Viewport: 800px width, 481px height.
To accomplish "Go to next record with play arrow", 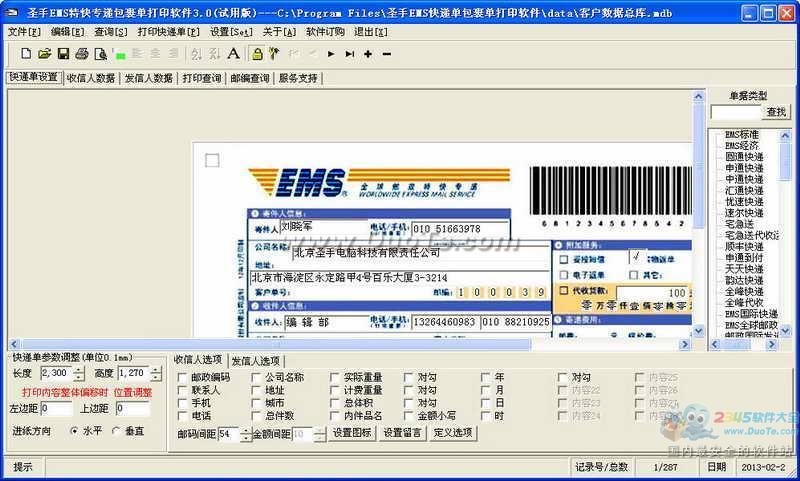I will click(x=331, y=54).
